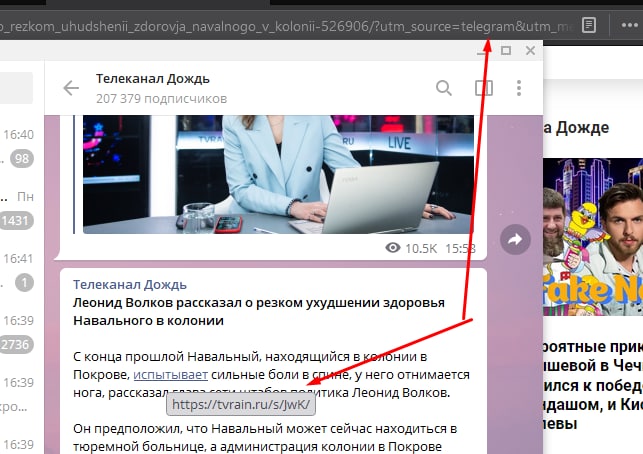This screenshot has width=643, height=454.
Task: Open the 'испытывает' hyperlink in the post
Action: [x=171, y=374]
